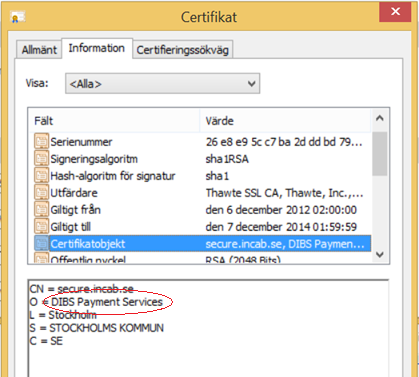
Task: Click the C = SE line
Action: pos(46,341)
